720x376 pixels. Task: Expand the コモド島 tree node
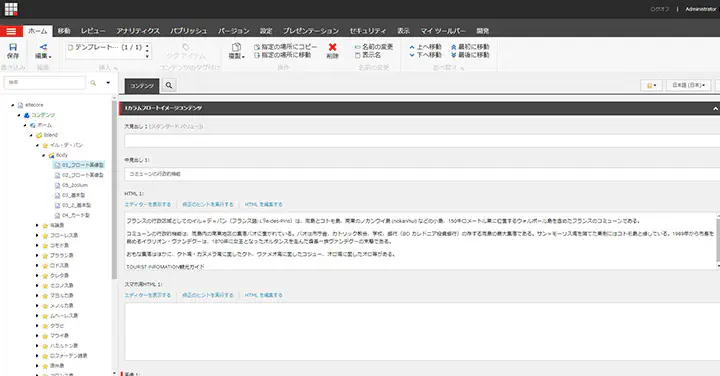coord(38,246)
